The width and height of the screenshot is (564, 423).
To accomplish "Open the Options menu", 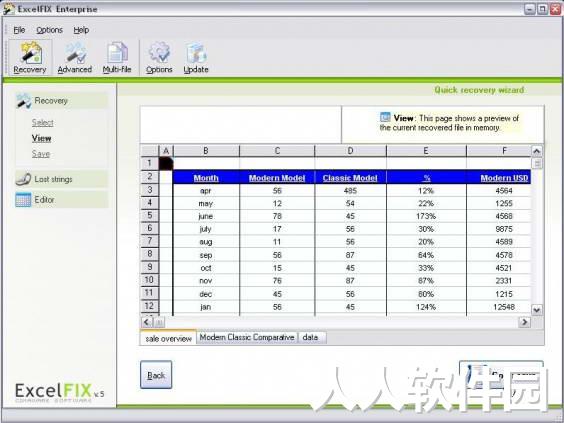I will coord(49,30).
